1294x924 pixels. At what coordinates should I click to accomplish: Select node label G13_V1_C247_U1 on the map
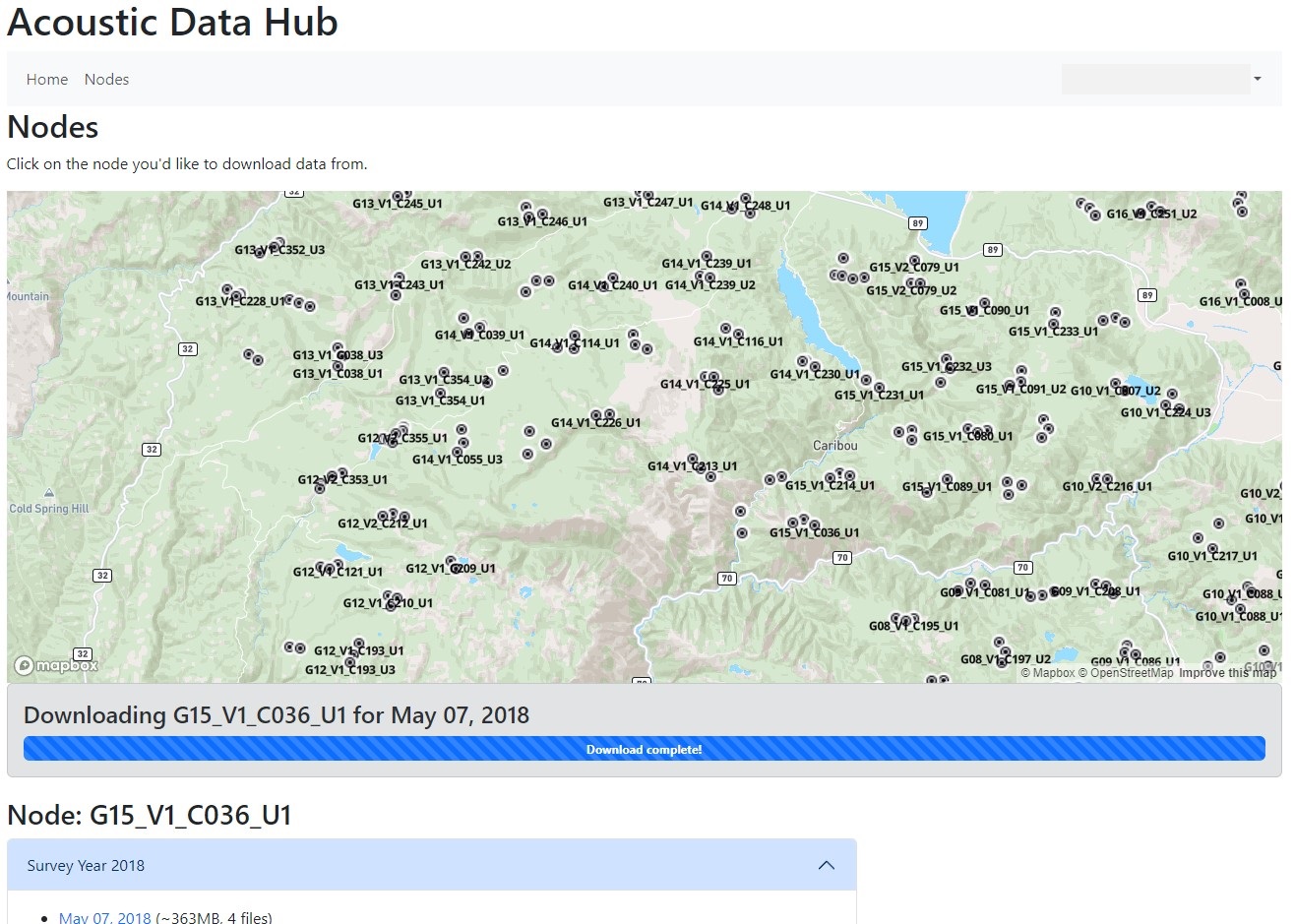point(648,202)
